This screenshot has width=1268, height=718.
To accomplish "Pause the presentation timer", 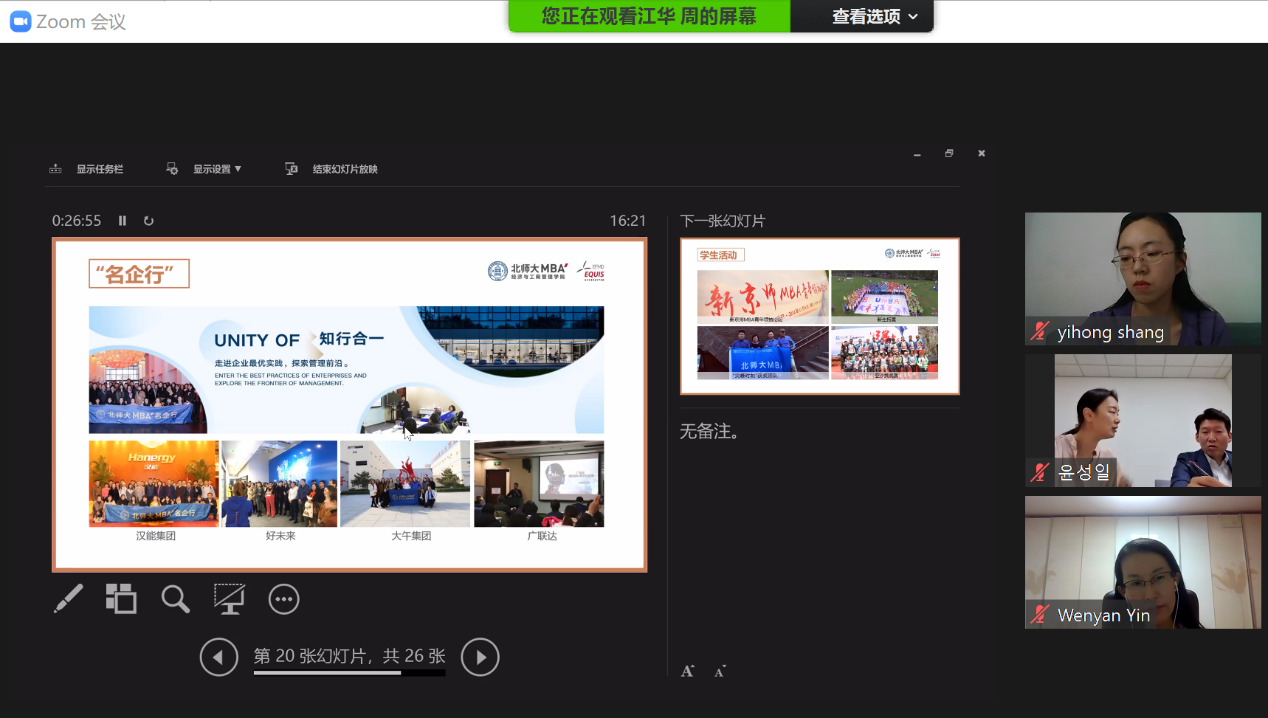I will pos(122,220).
